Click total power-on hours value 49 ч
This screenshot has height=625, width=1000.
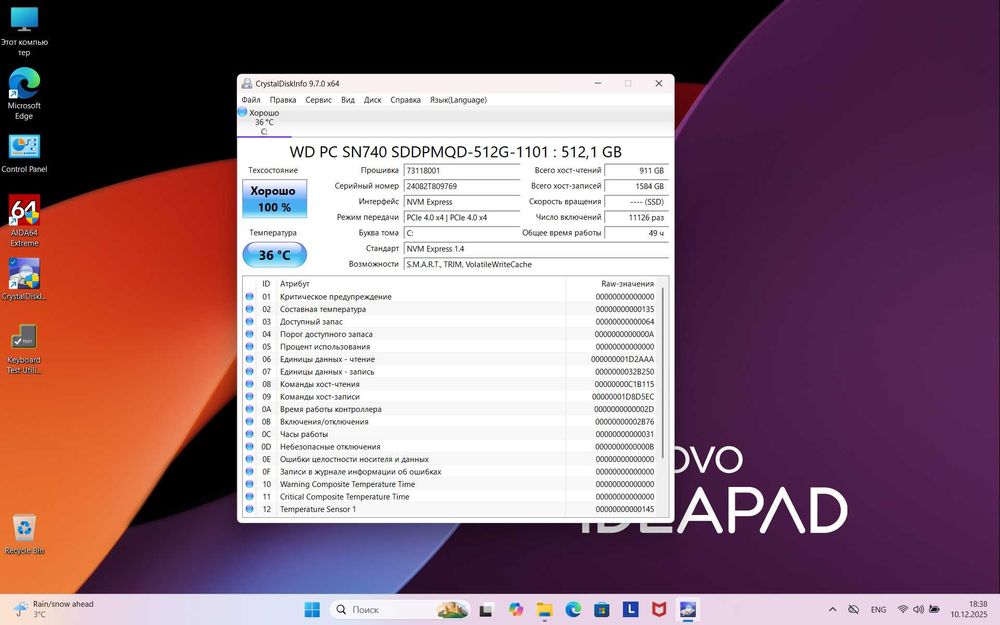click(x=636, y=233)
